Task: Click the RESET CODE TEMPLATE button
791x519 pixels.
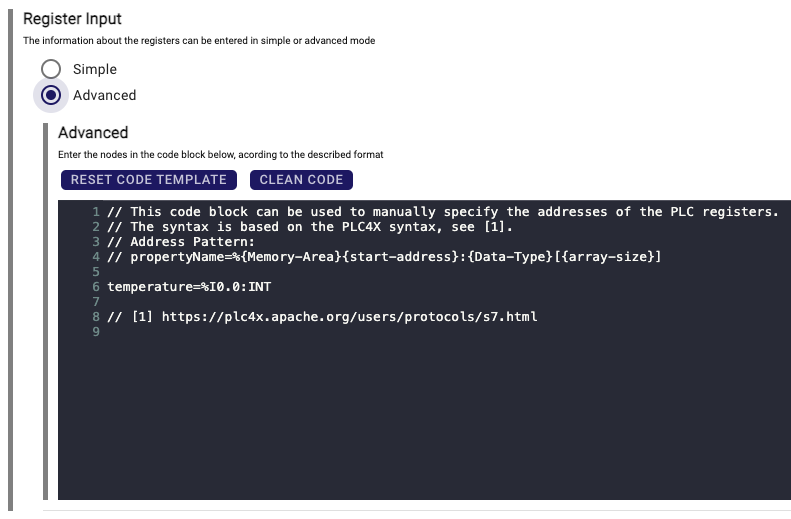Action: [x=148, y=180]
